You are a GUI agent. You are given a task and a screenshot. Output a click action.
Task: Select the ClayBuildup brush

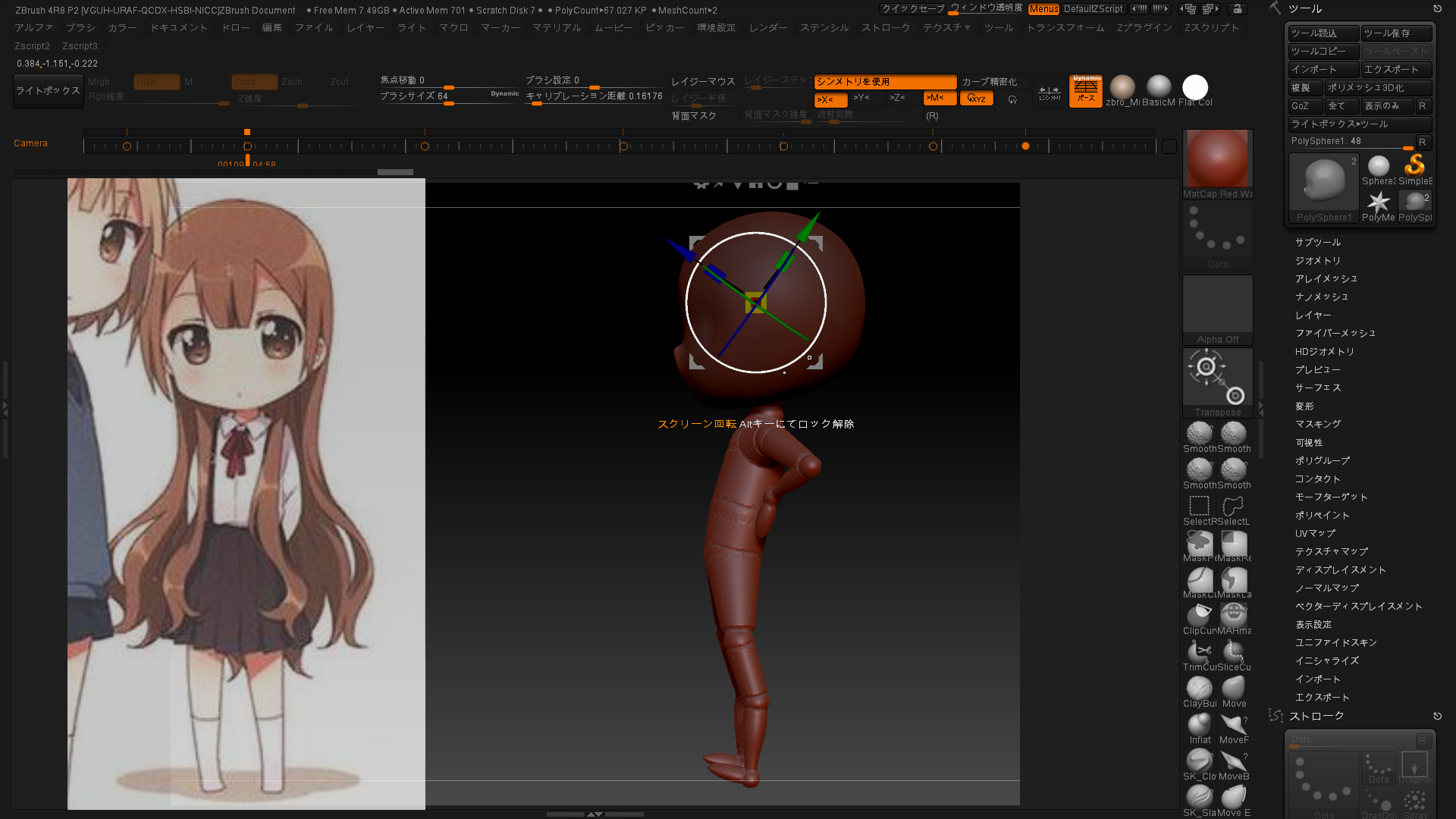point(1199,689)
